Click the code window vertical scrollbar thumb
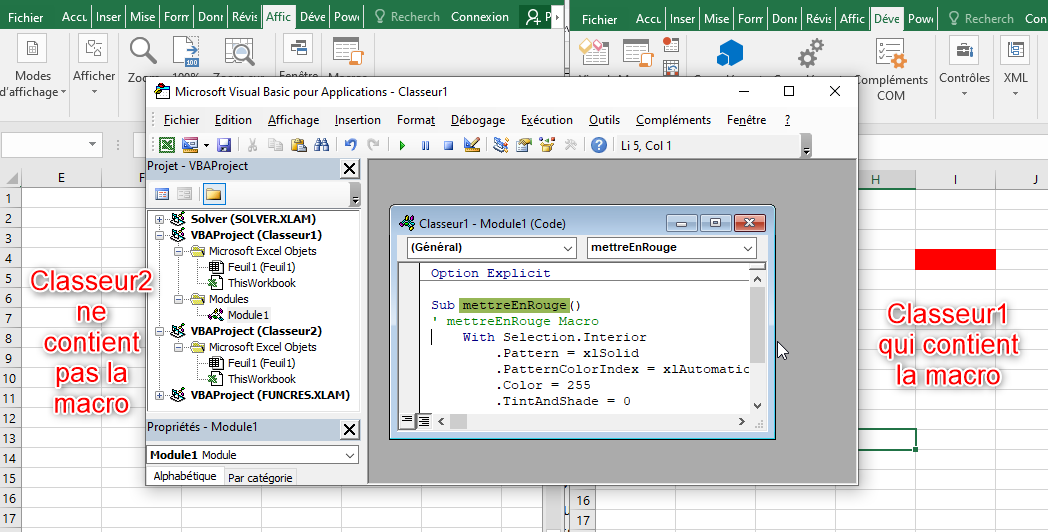 757,325
